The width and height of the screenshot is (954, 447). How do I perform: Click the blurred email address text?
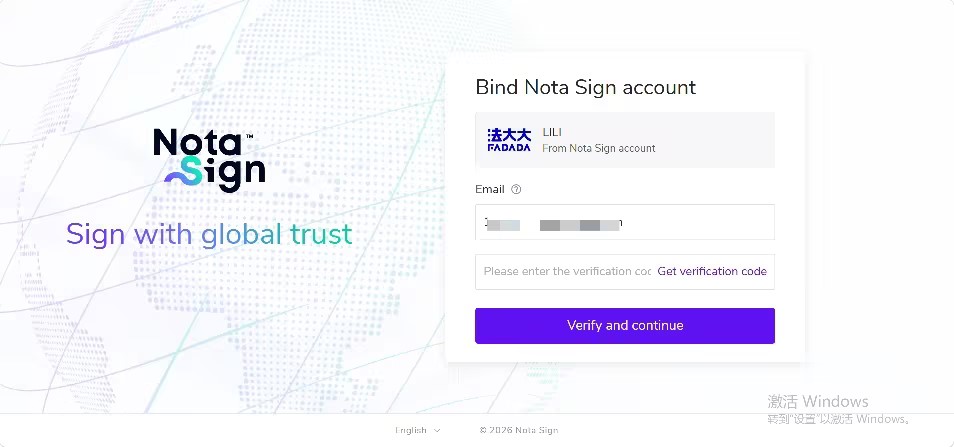coord(553,223)
